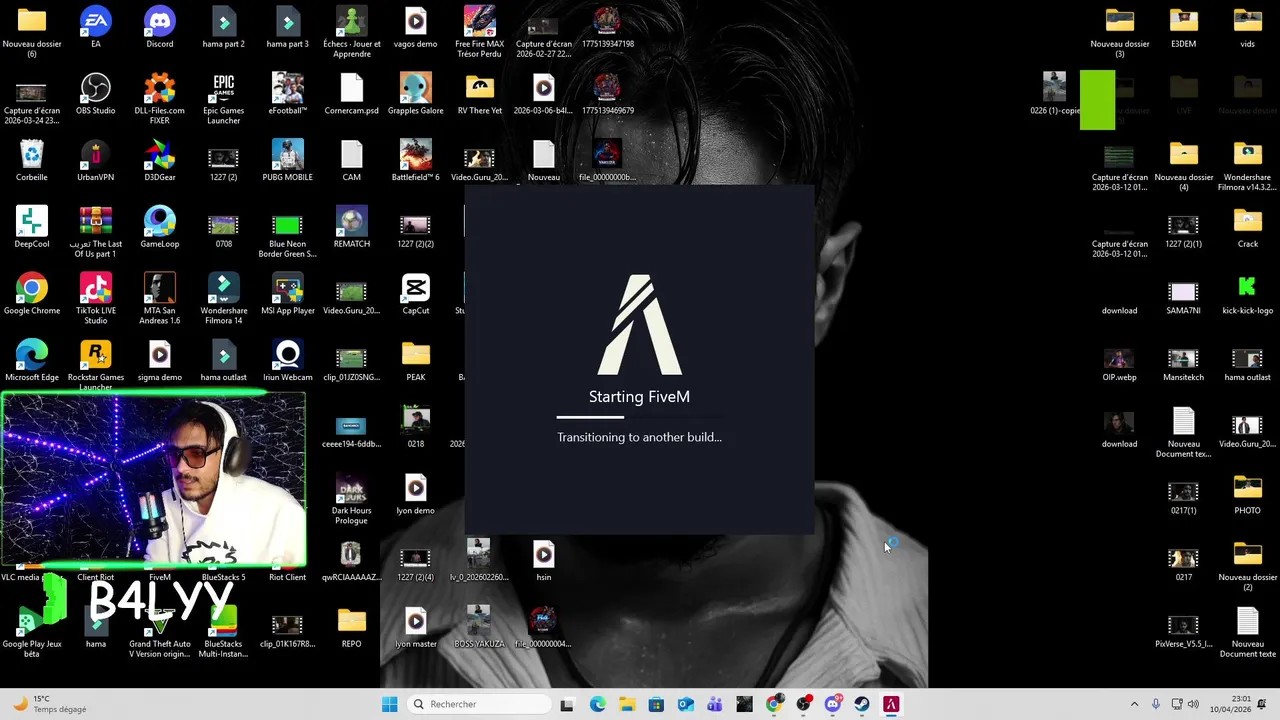Screen dimensions: 1280x720
Task: Click the microphone tray icon
Action: [1156, 704]
